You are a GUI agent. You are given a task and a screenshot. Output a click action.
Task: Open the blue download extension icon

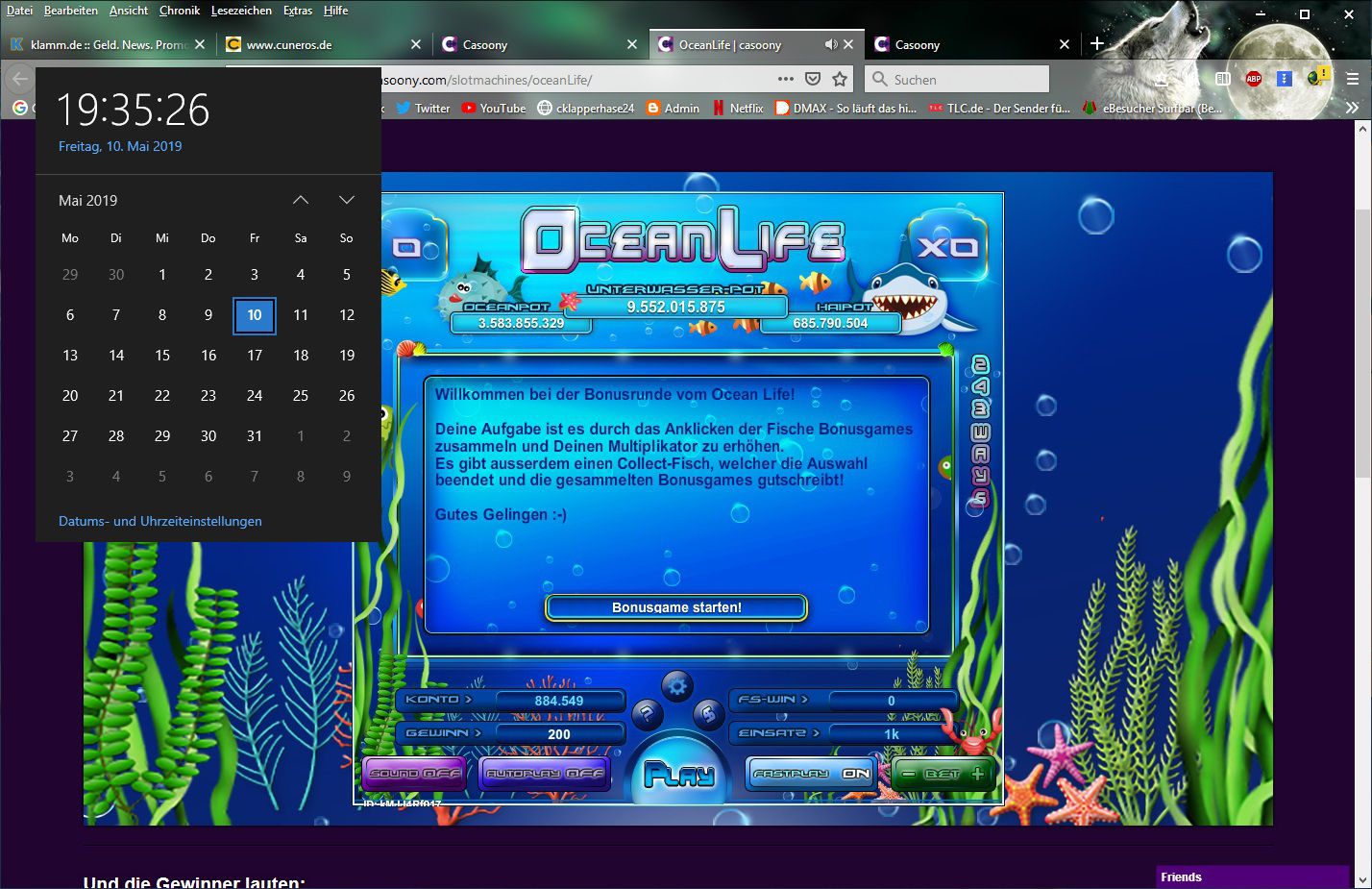1285,79
